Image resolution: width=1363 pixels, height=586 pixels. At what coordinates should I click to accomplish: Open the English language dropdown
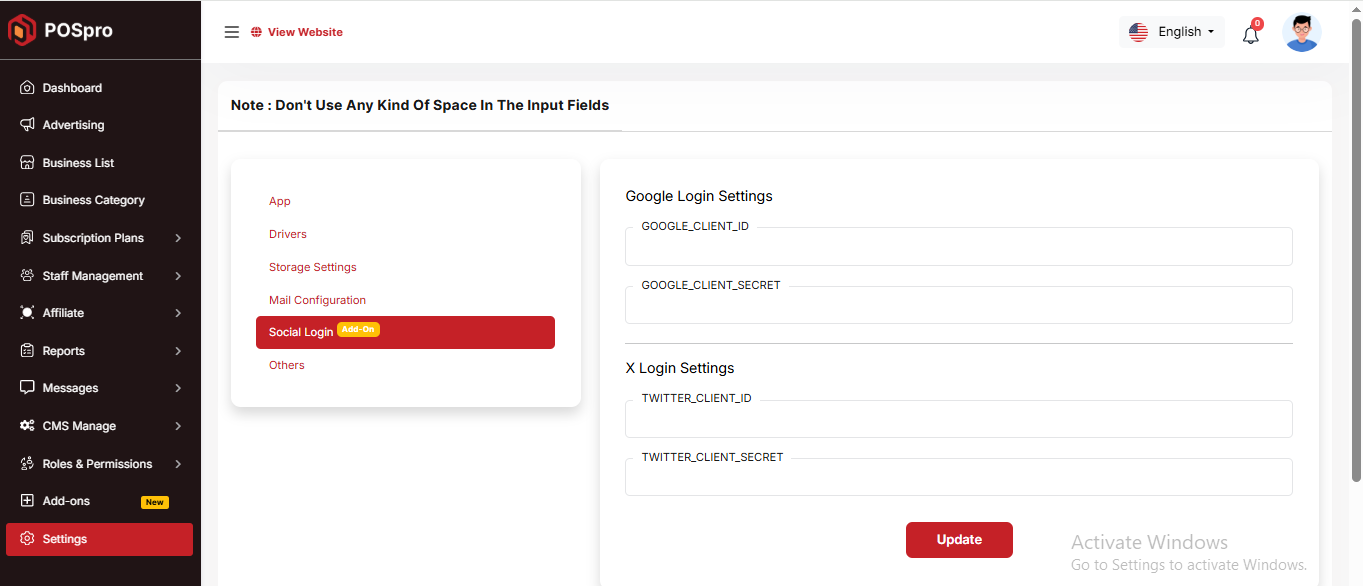click(x=1171, y=32)
